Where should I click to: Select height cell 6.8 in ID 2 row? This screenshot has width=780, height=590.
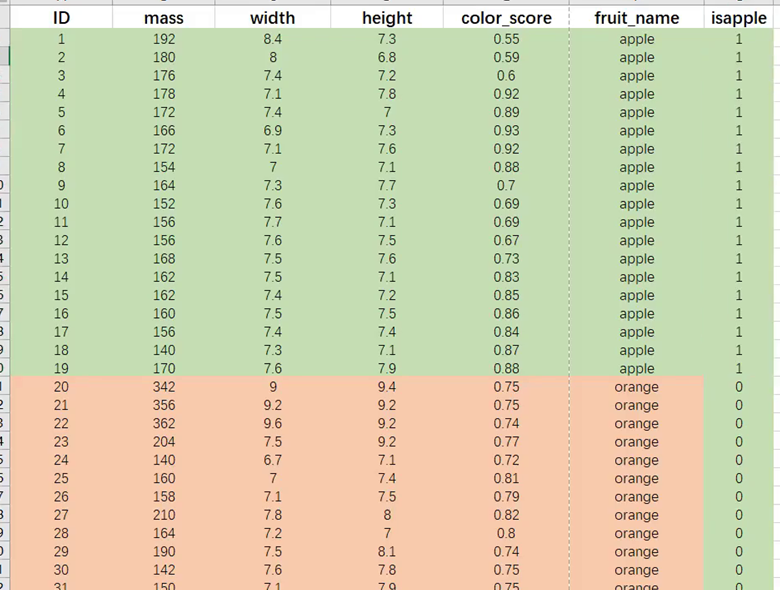tap(387, 57)
